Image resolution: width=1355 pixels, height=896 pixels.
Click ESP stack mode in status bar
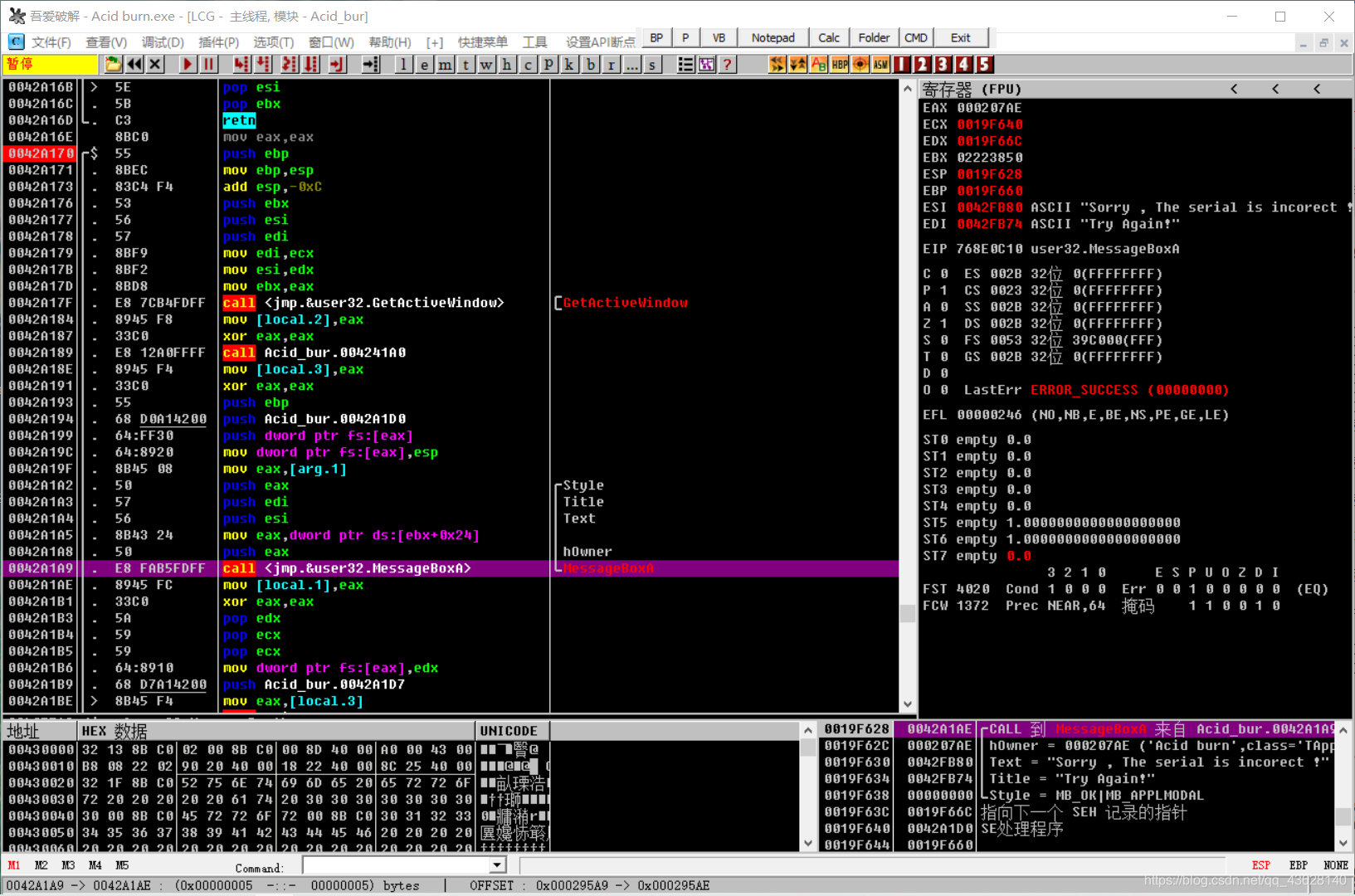(1261, 865)
